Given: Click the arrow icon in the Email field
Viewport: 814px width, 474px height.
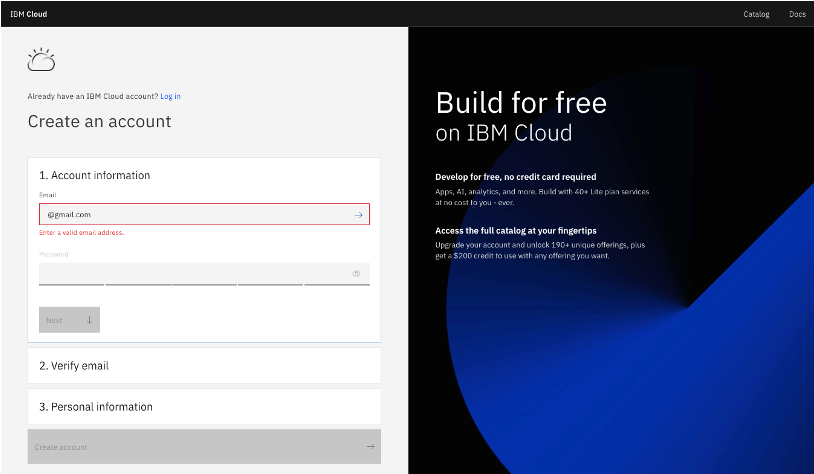Looking at the screenshot, I should tap(358, 214).
